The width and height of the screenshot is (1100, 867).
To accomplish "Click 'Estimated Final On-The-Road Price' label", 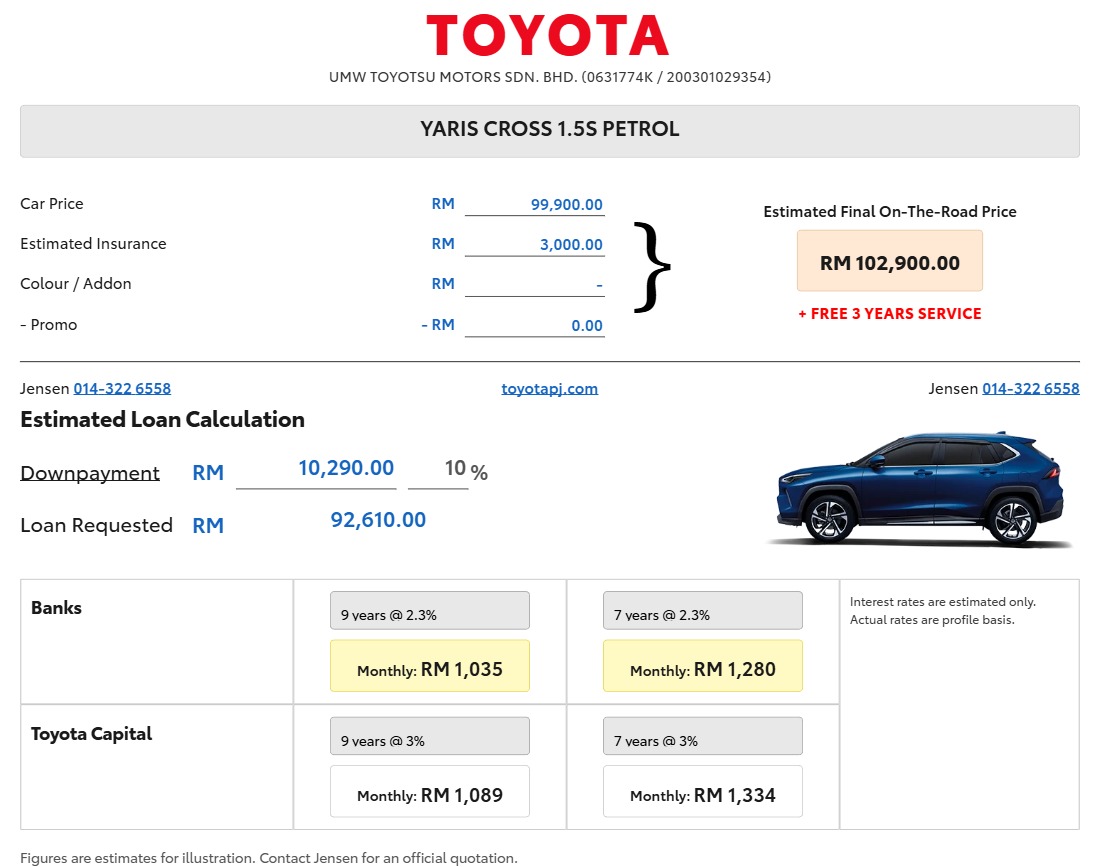I will coord(890,212).
